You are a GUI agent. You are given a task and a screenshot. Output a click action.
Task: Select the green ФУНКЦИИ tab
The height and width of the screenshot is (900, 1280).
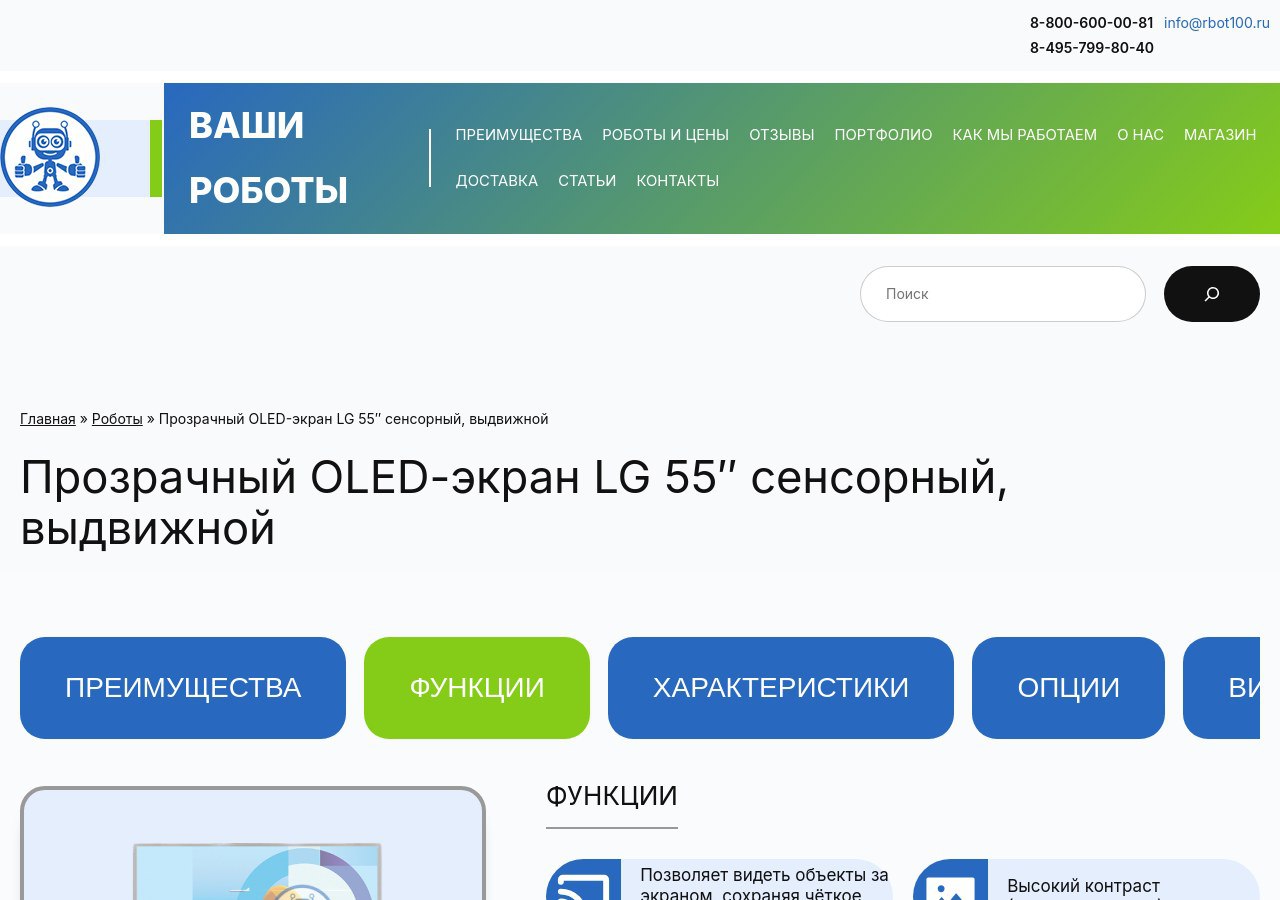pos(477,688)
